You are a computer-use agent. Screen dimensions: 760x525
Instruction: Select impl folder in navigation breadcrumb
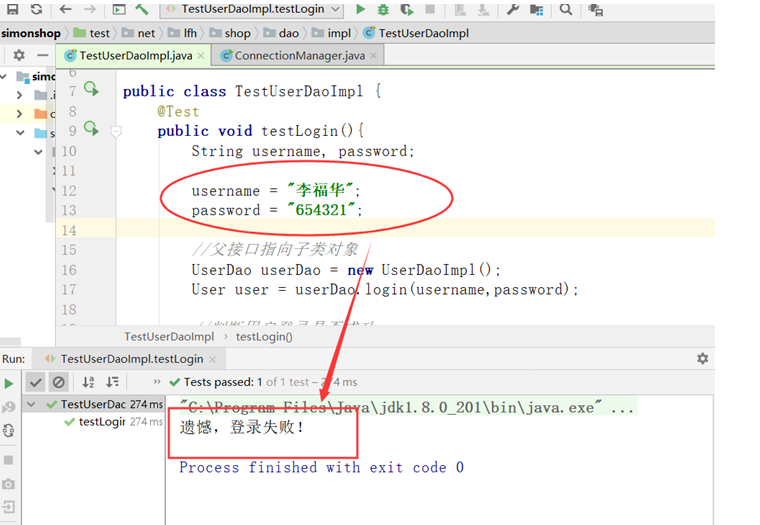332,33
